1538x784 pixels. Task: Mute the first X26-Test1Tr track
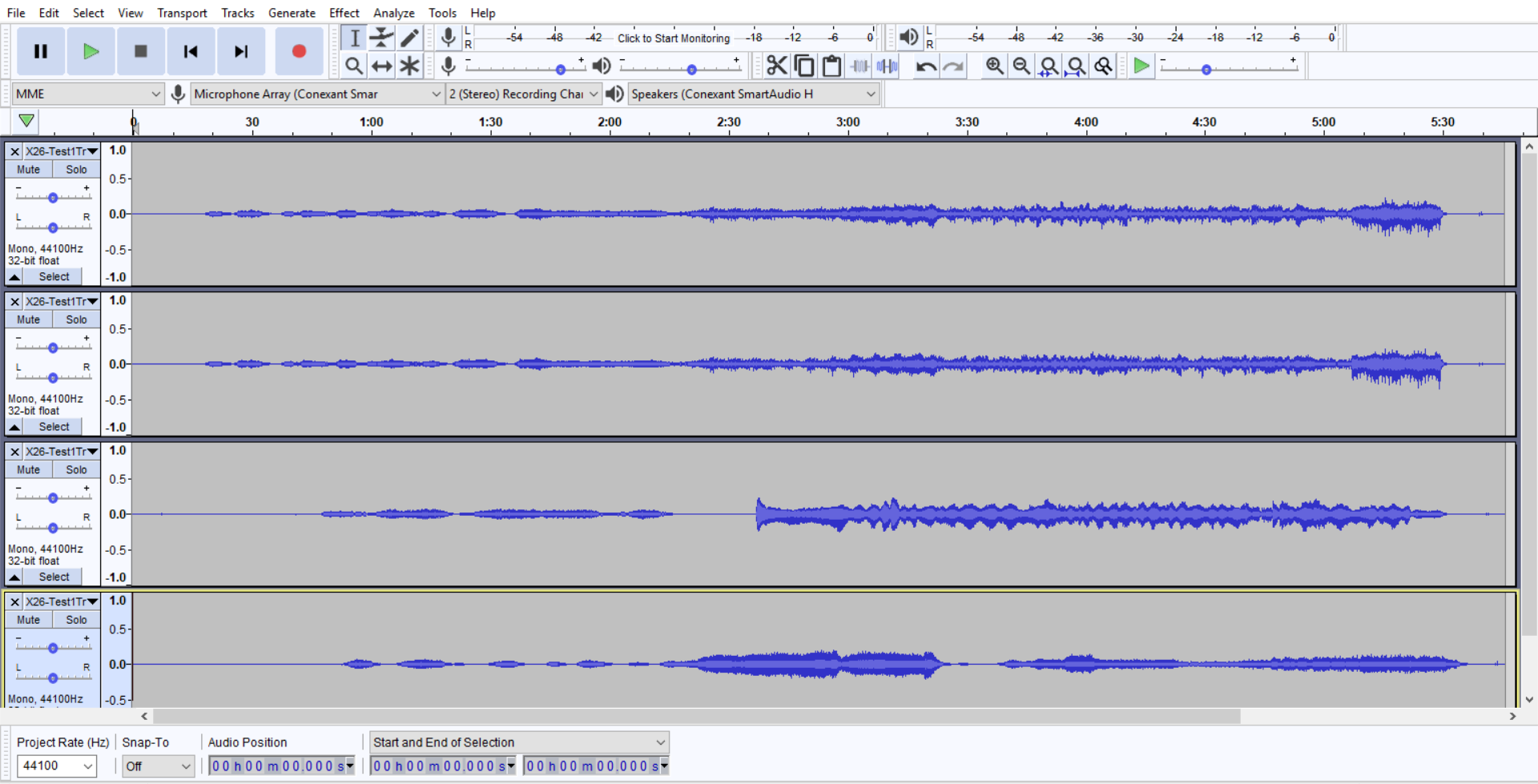[x=29, y=169]
